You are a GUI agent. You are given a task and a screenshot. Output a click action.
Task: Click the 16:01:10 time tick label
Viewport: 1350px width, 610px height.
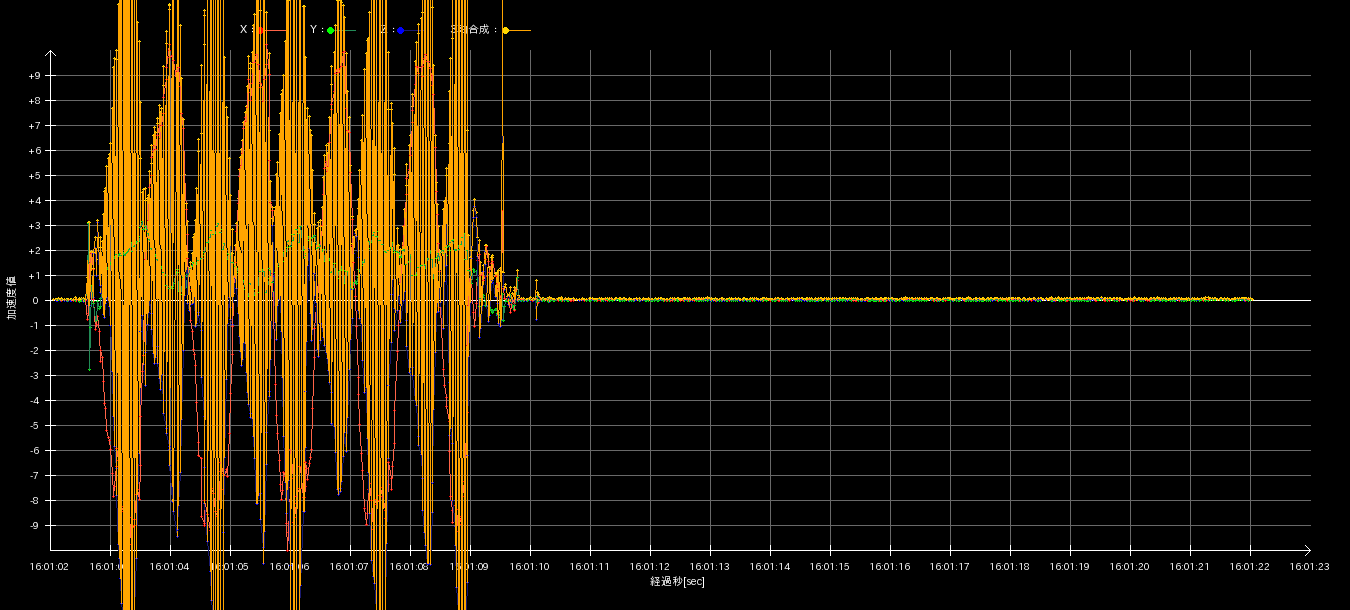[x=530, y=567]
